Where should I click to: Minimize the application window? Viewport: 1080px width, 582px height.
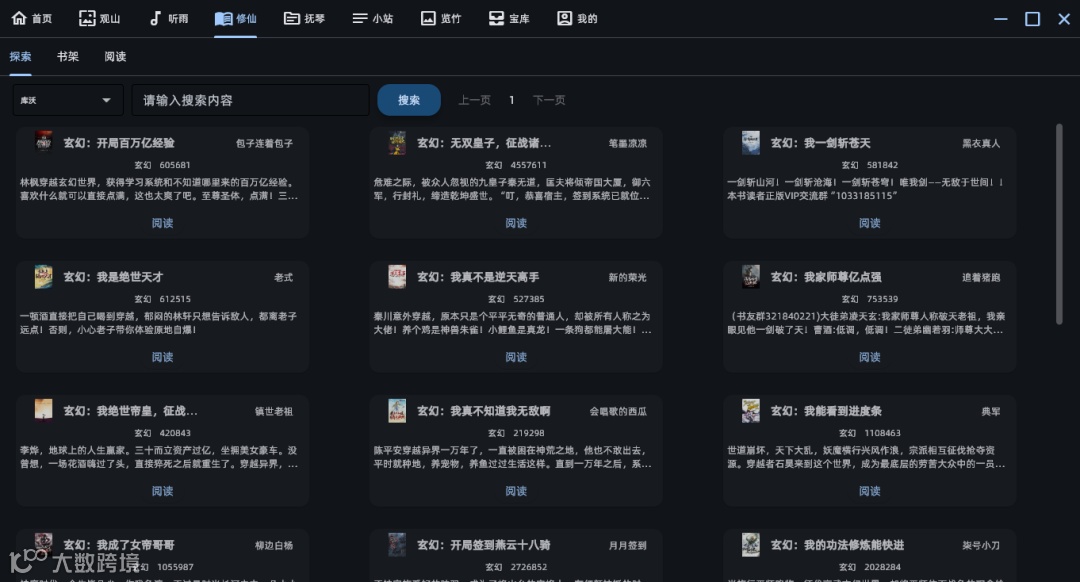1001,19
